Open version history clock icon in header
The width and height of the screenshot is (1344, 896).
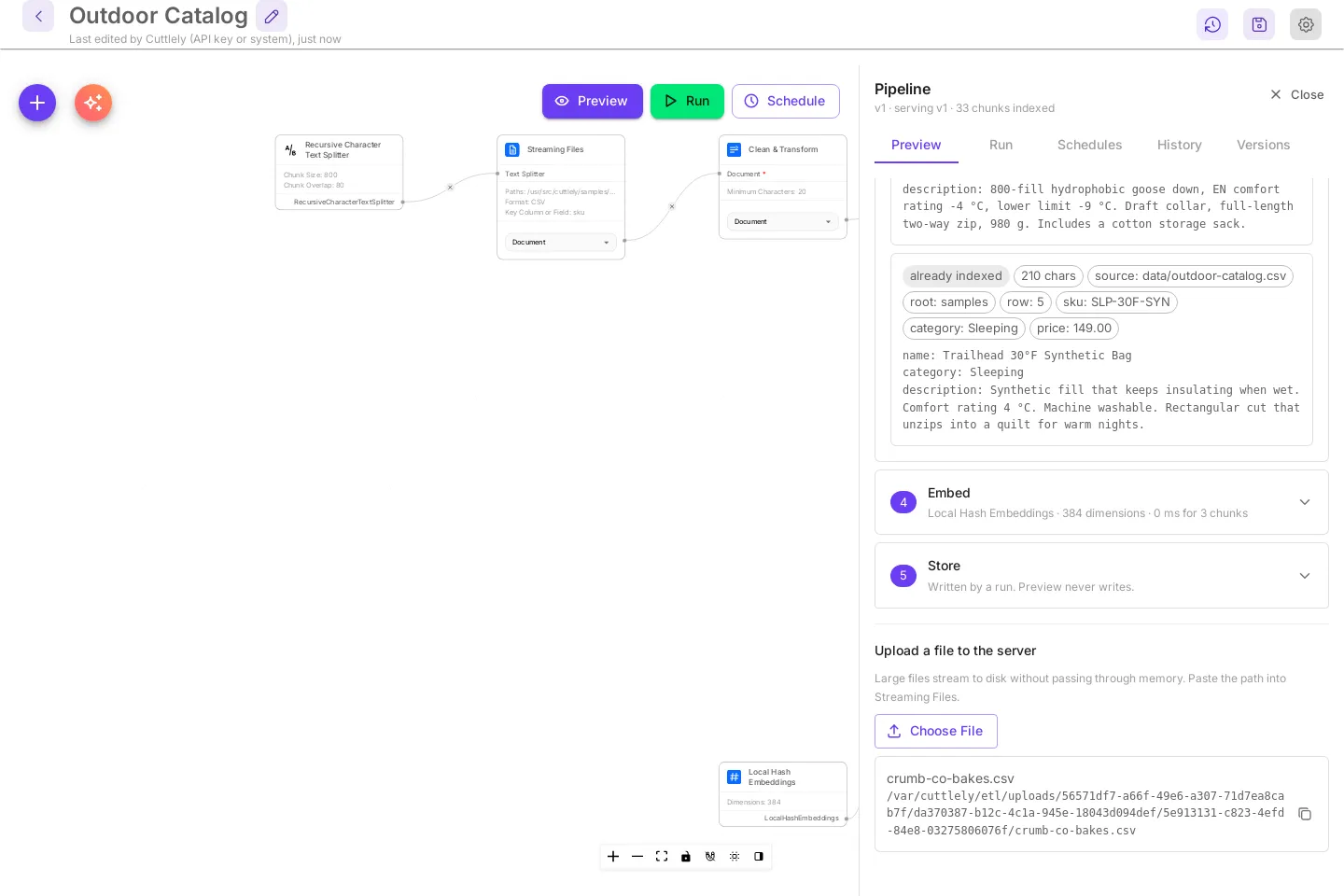(1212, 24)
